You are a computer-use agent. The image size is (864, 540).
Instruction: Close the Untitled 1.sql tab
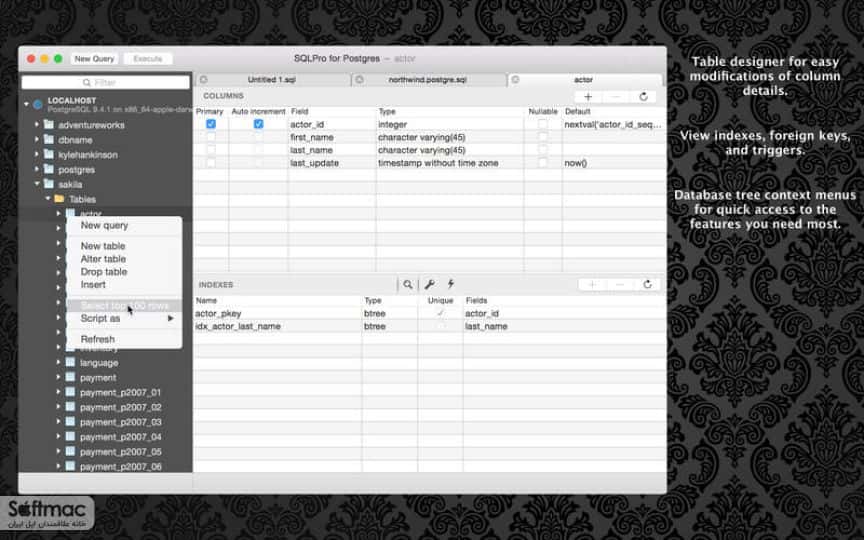coord(203,79)
